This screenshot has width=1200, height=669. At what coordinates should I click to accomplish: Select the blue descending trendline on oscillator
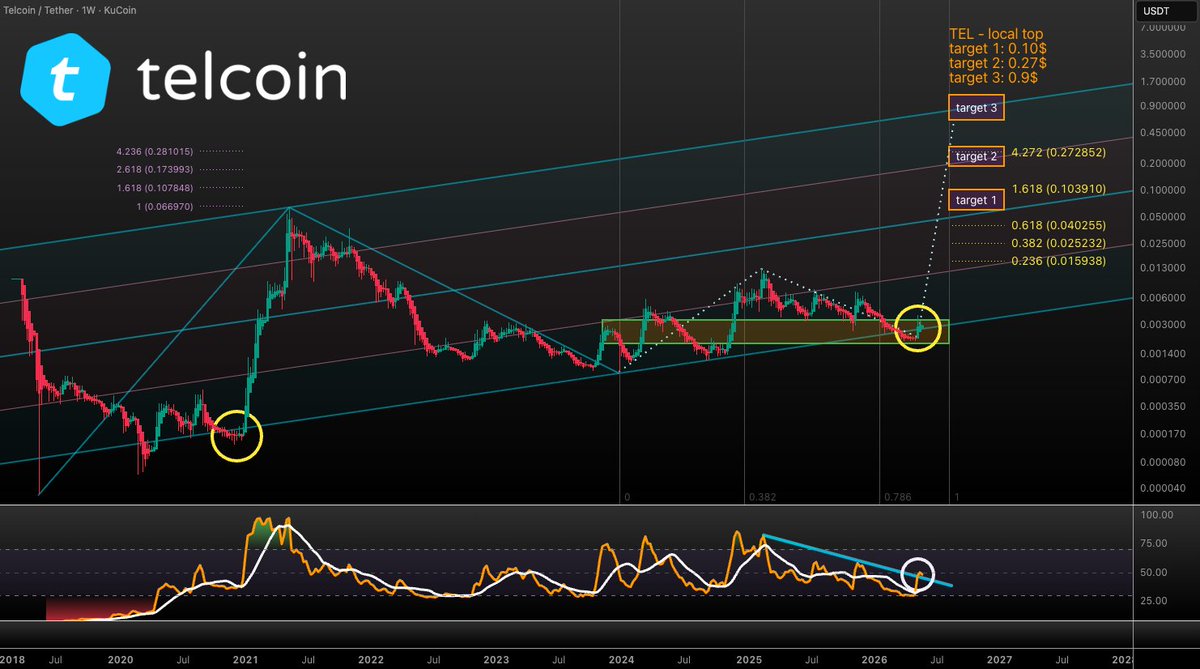click(x=857, y=560)
